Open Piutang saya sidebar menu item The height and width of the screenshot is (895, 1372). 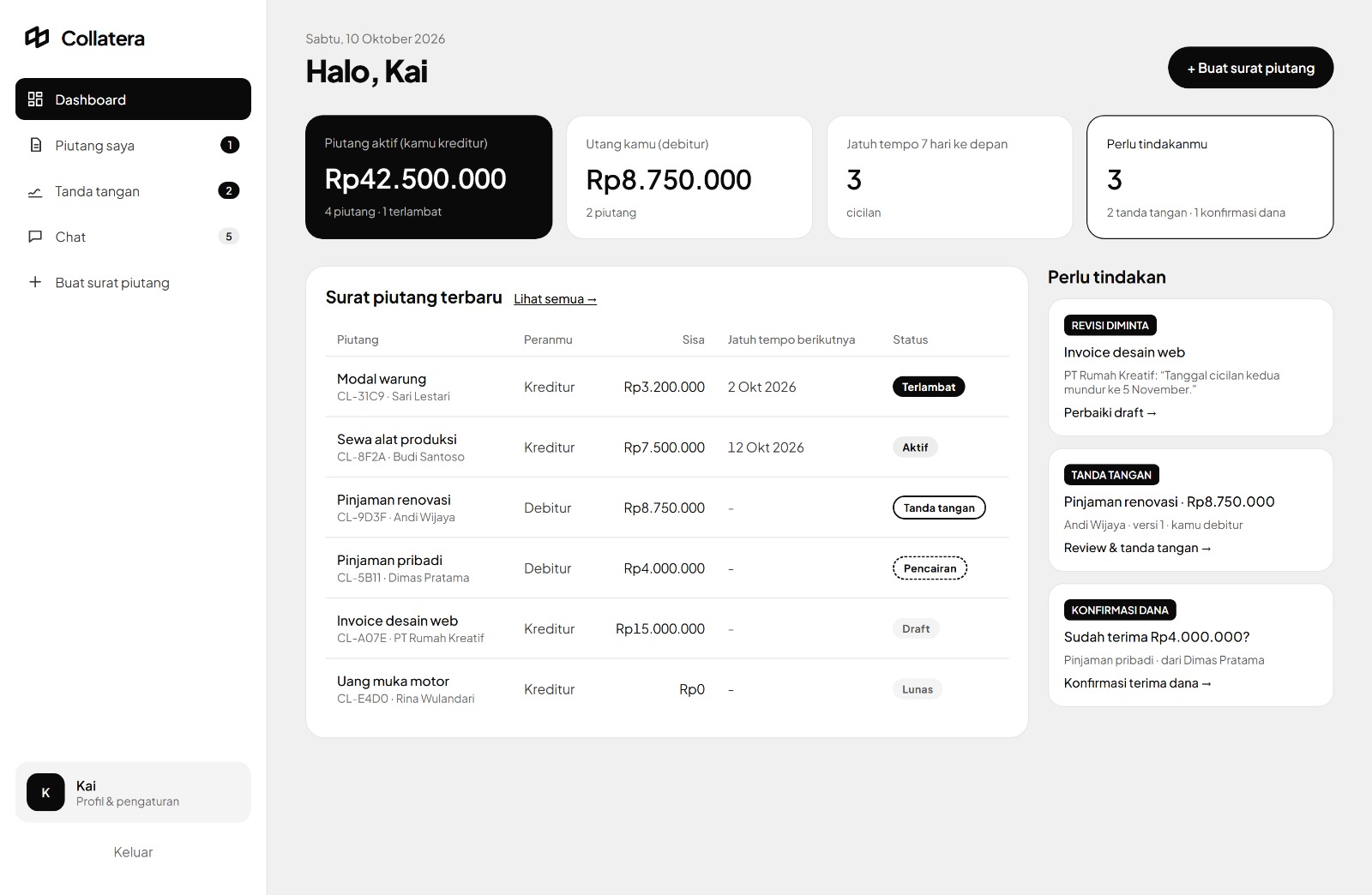pos(133,145)
